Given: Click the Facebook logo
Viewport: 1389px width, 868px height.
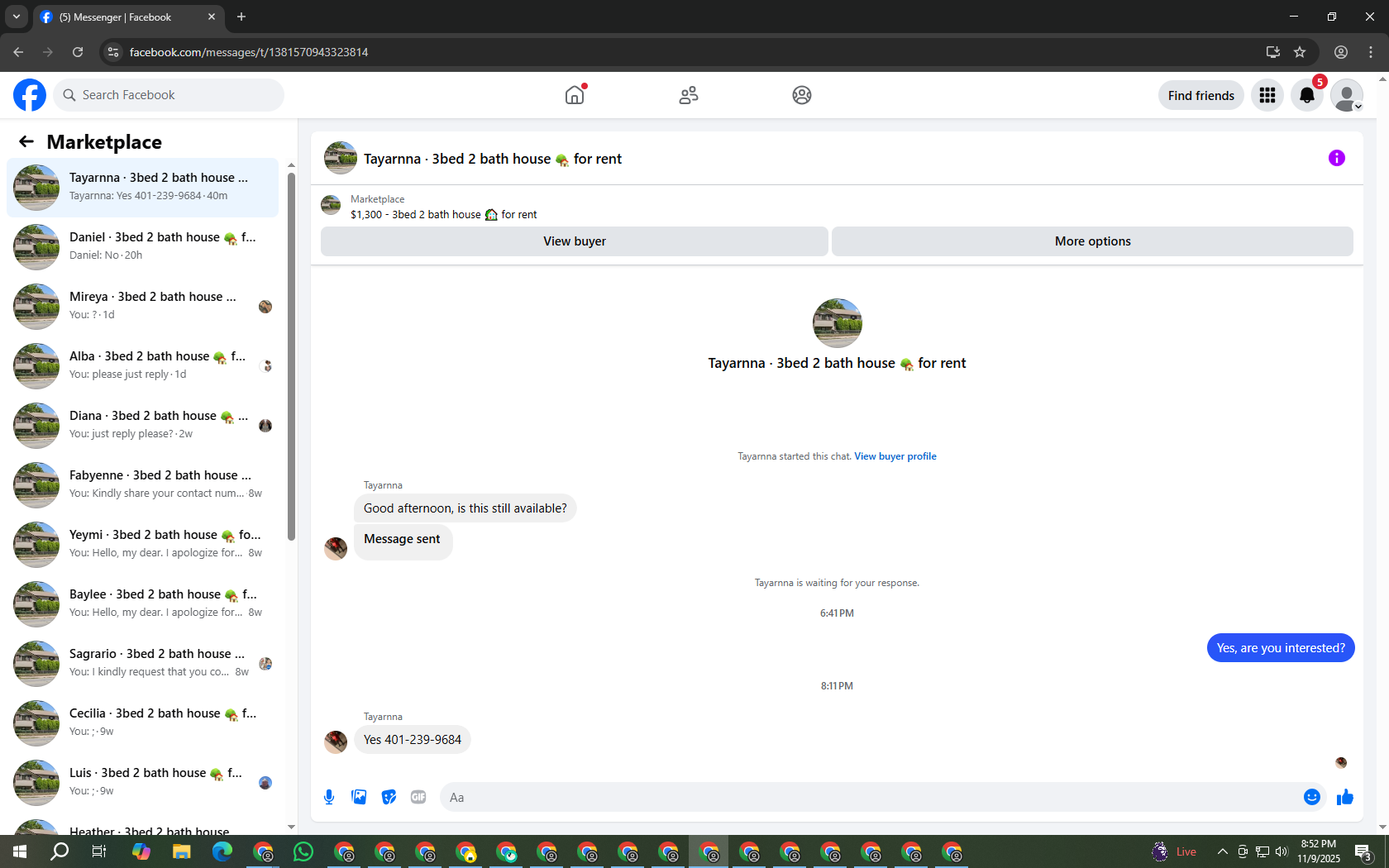Looking at the screenshot, I should click(30, 95).
